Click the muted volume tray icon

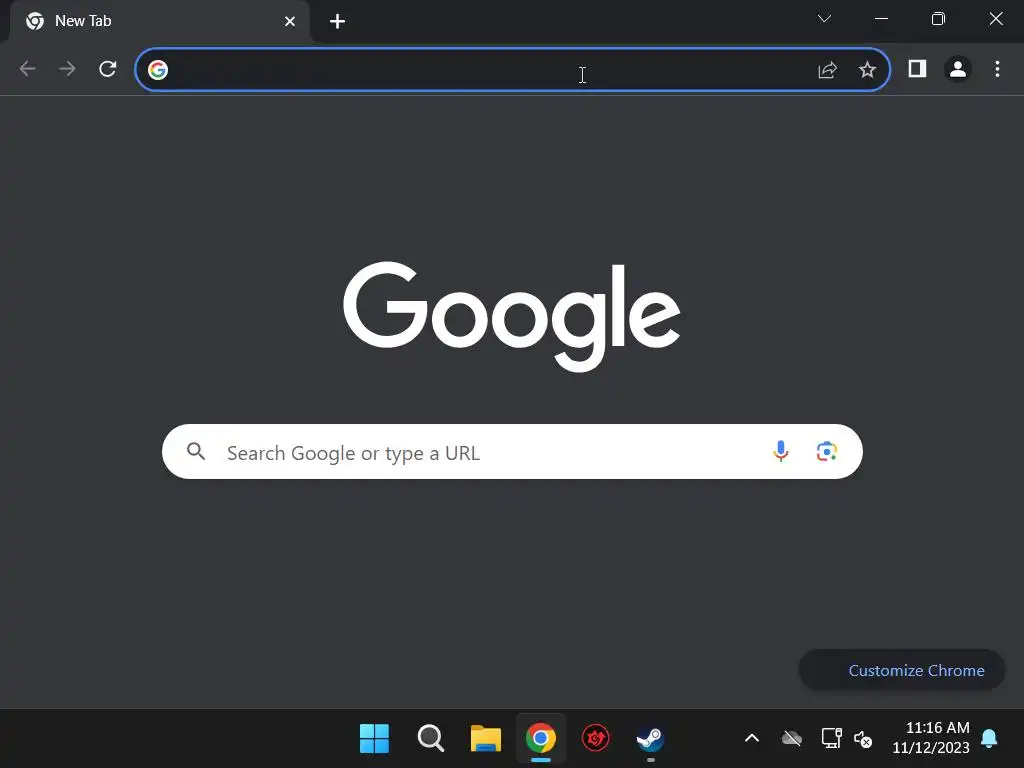click(863, 739)
